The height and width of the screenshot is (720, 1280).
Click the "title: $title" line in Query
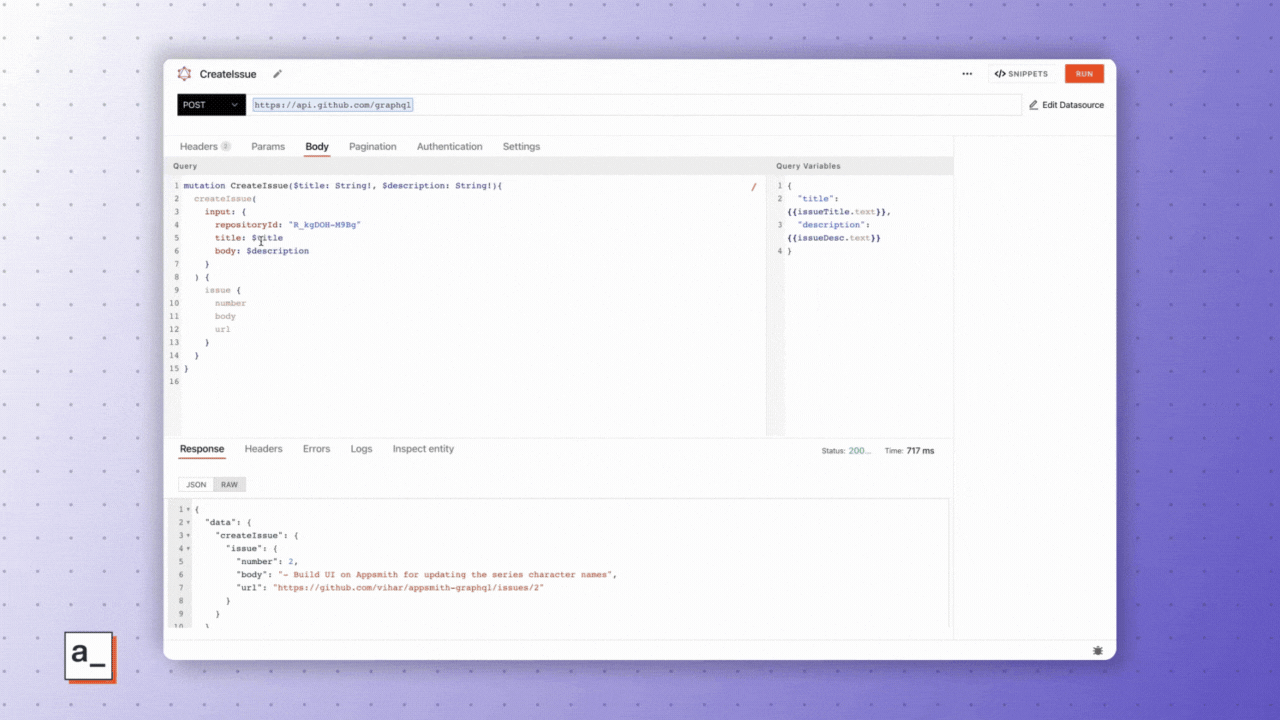click(249, 238)
